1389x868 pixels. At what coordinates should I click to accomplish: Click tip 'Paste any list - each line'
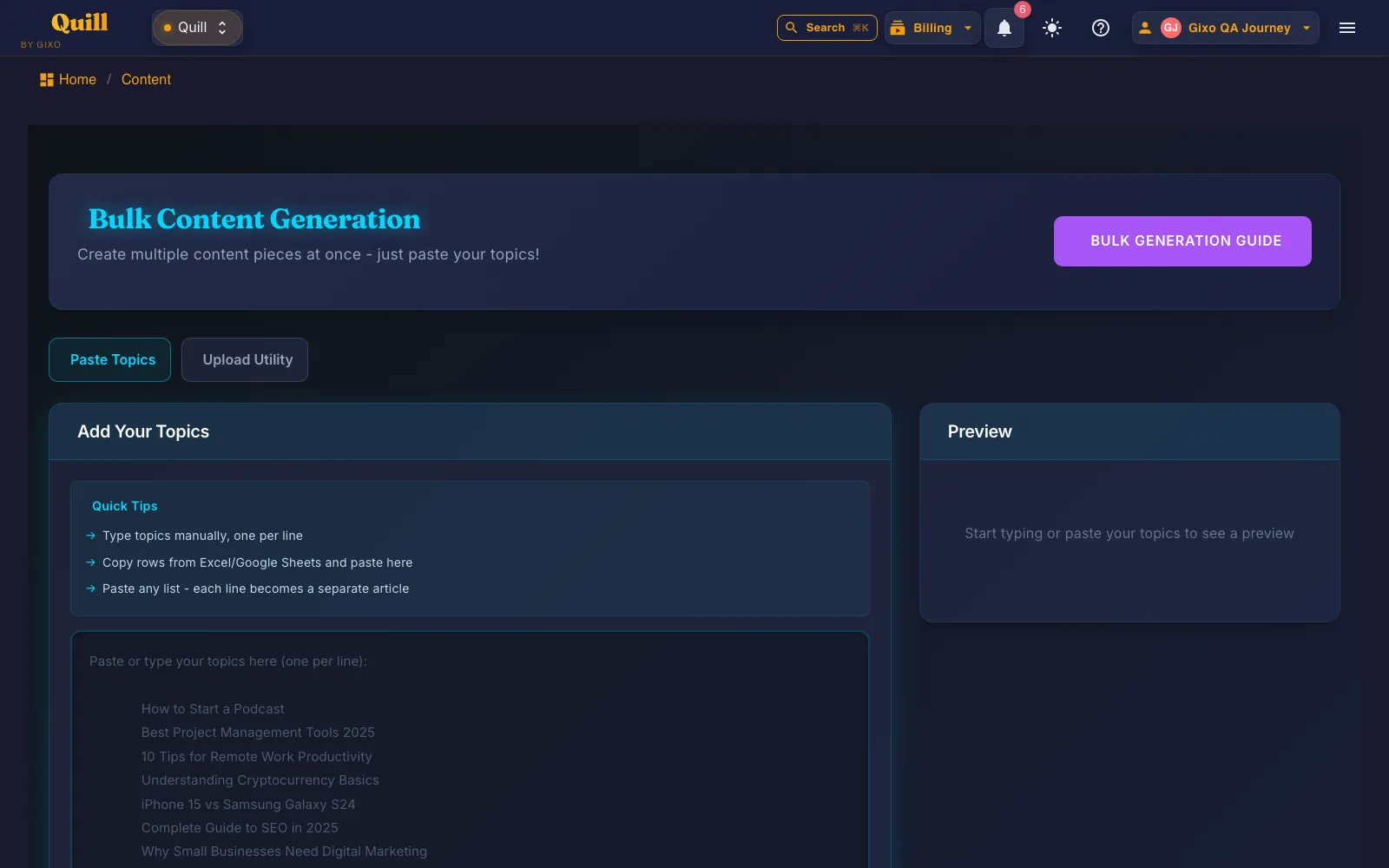(x=255, y=589)
